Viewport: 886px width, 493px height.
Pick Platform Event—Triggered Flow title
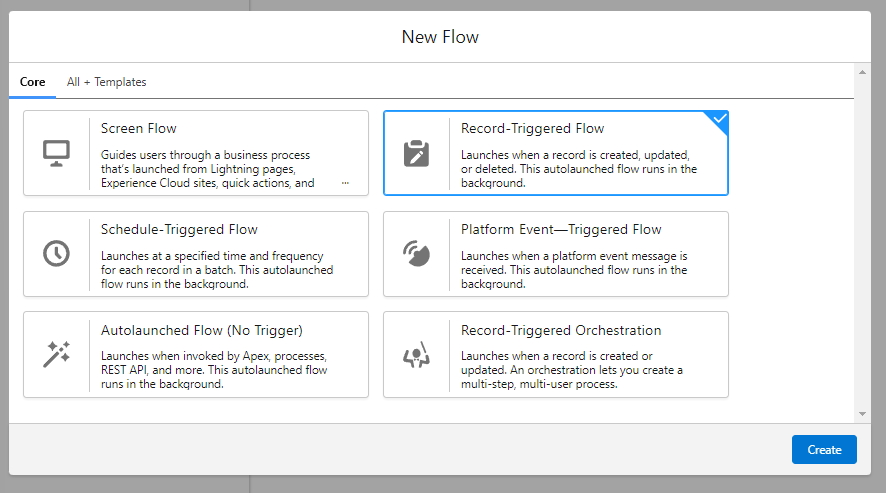tap(561, 229)
